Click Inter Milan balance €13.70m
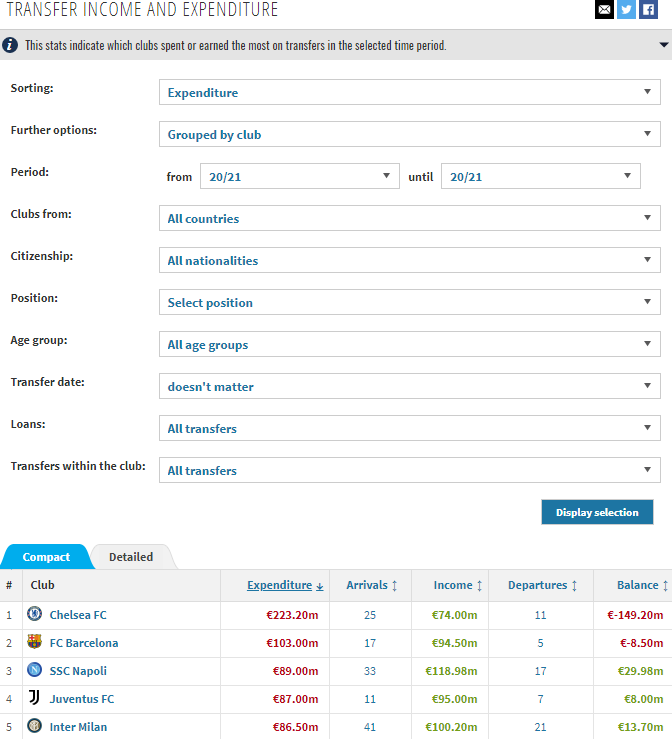Screen dimensions: 672x739 coord(640,727)
